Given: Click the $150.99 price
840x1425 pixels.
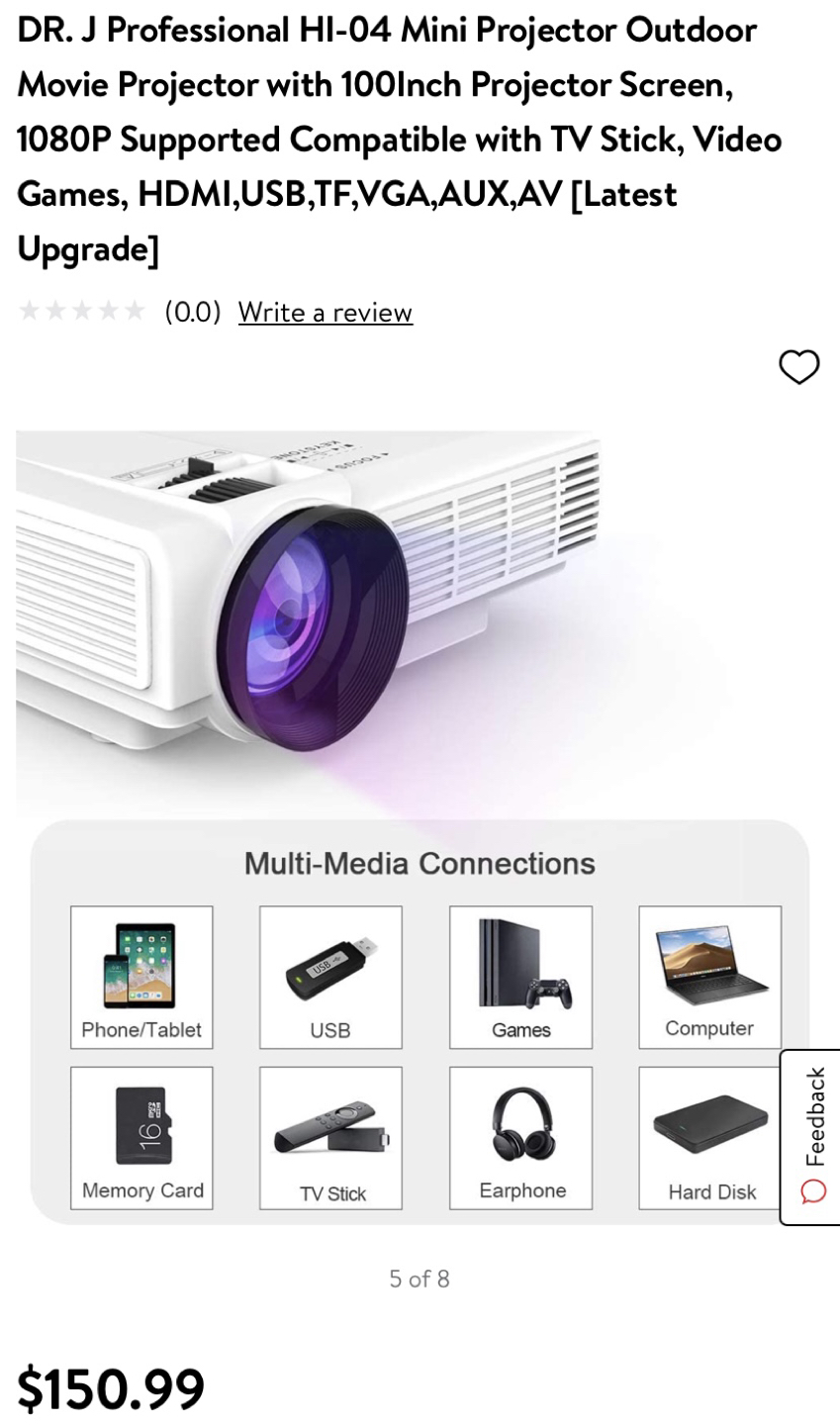Looking at the screenshot, I should pyautogui.click(x=111, y=1387).
